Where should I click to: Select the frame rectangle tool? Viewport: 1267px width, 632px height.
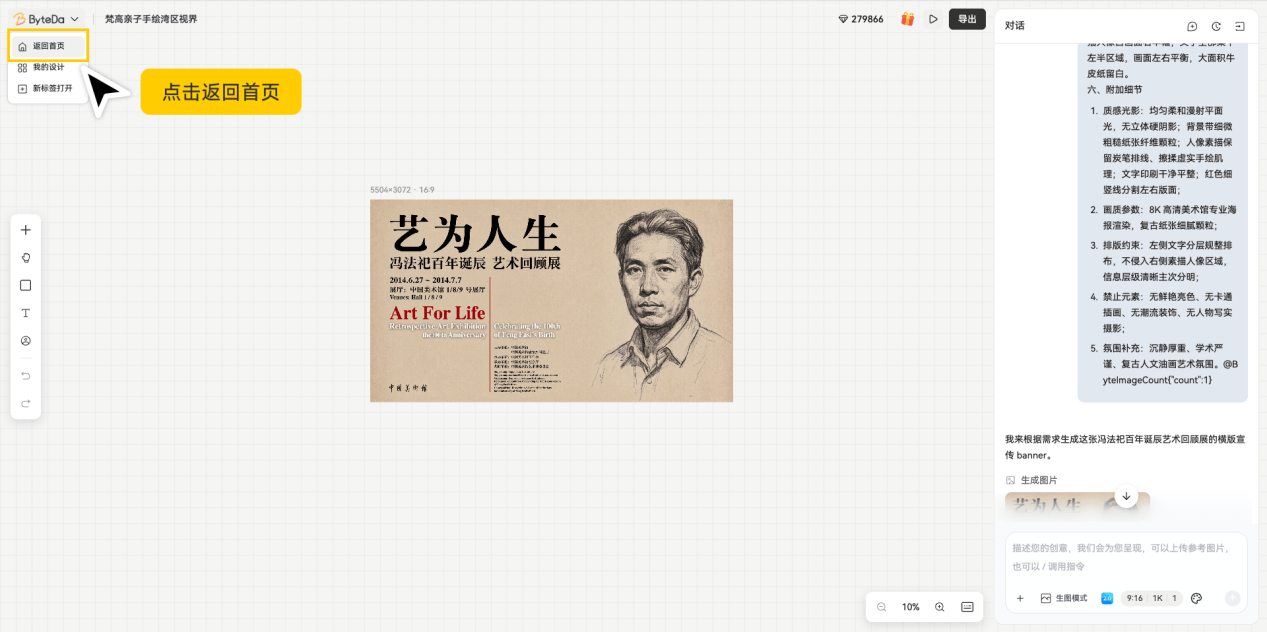(x=26, y=285)
